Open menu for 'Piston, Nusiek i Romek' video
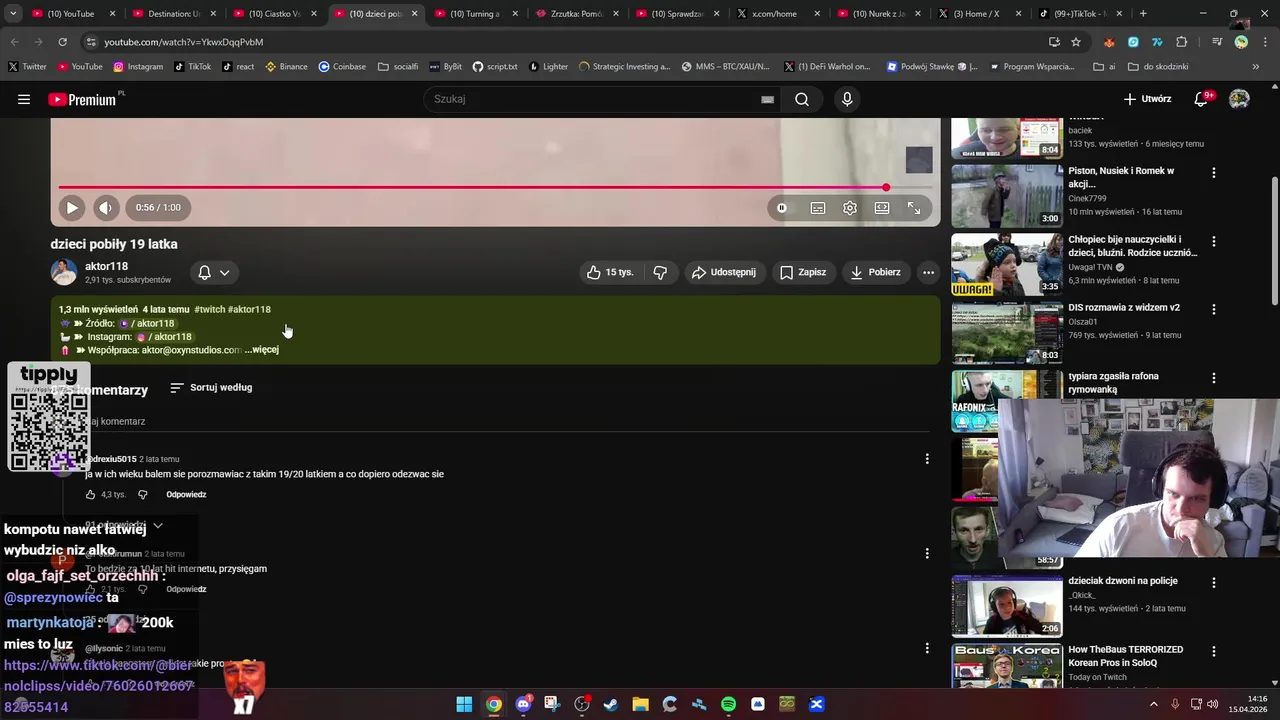The image size is (1280, 720). point(1214,173)
